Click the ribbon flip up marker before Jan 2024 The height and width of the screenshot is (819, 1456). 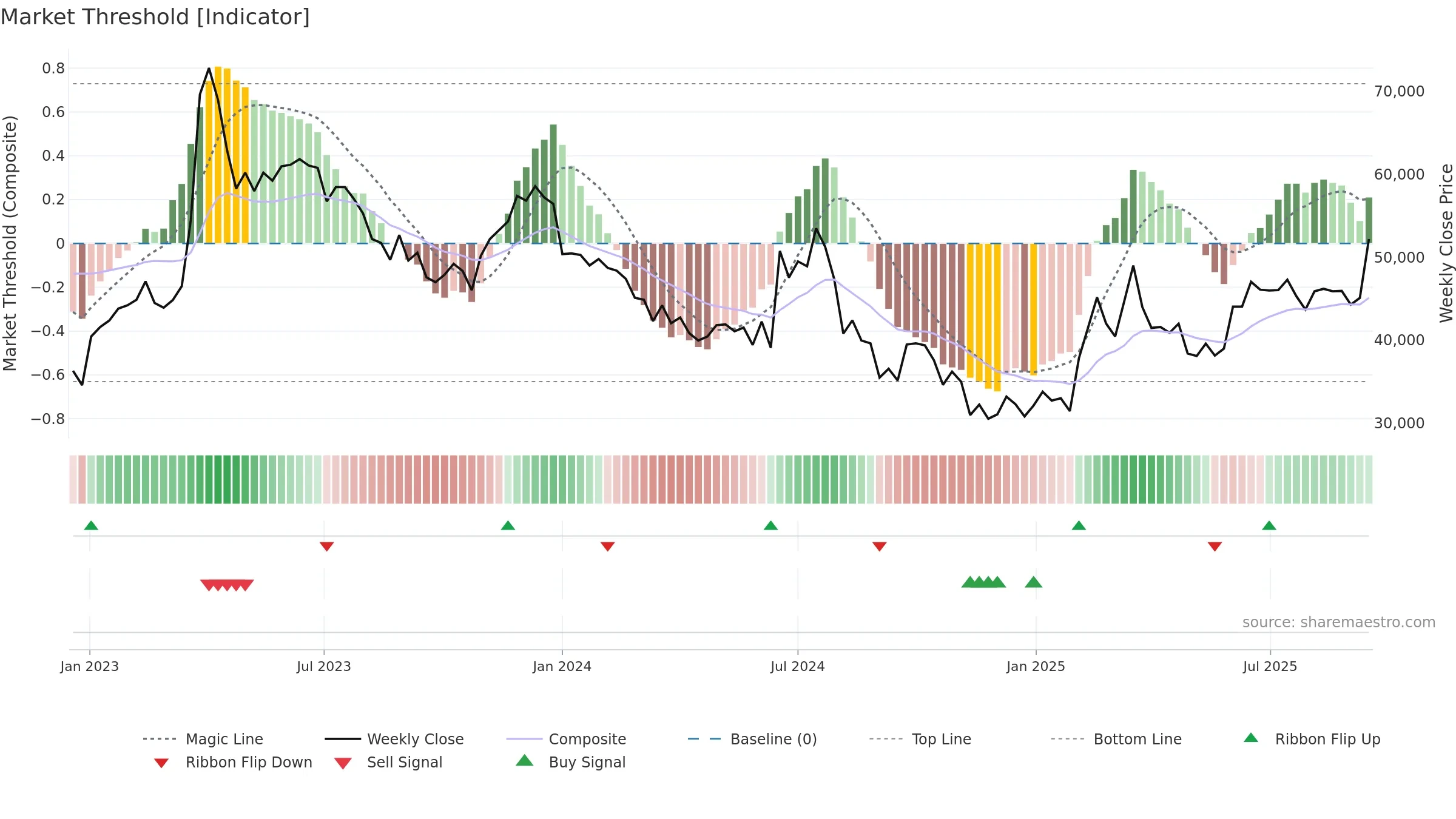click(x=508, y=525)
